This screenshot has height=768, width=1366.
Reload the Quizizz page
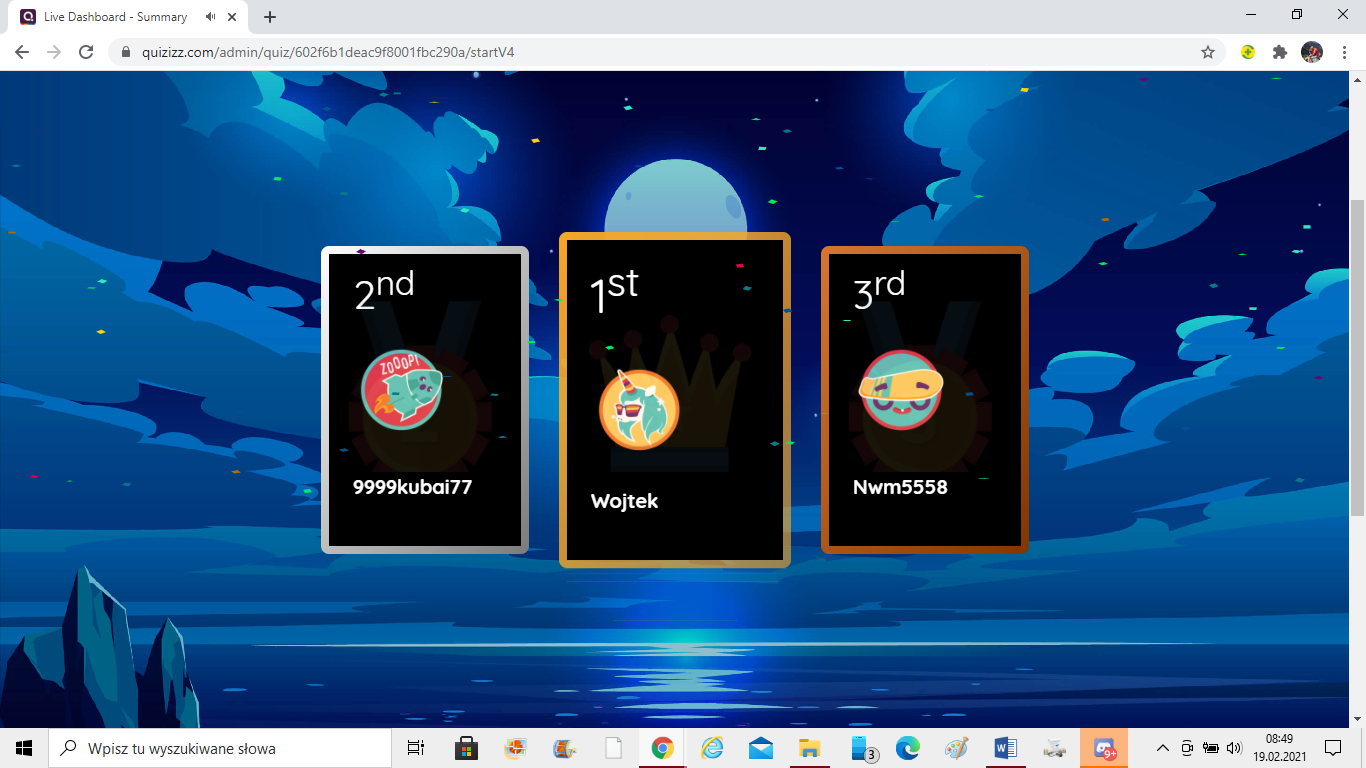86,52
